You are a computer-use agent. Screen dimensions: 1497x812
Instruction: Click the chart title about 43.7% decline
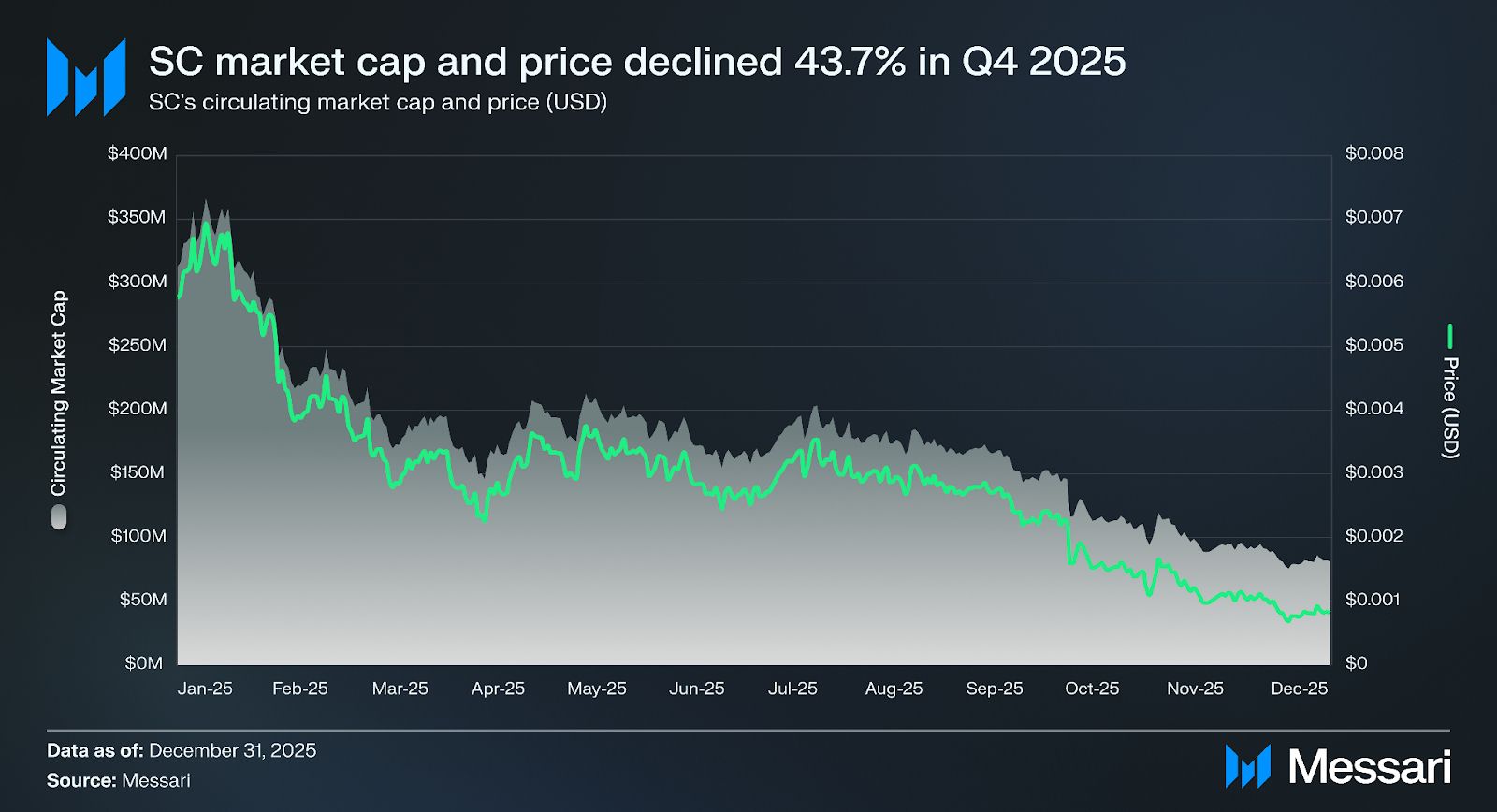point(637,62)
